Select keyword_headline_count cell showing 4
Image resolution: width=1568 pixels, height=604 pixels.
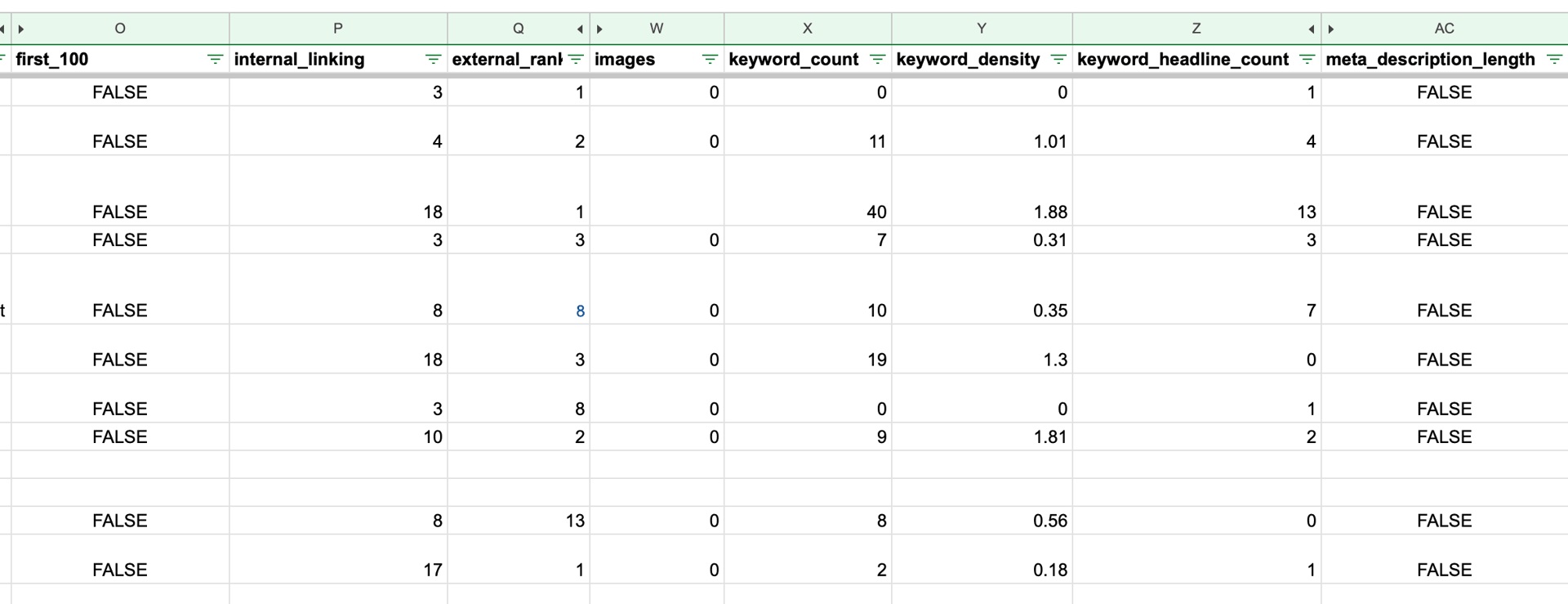[x=1196, y=131]
